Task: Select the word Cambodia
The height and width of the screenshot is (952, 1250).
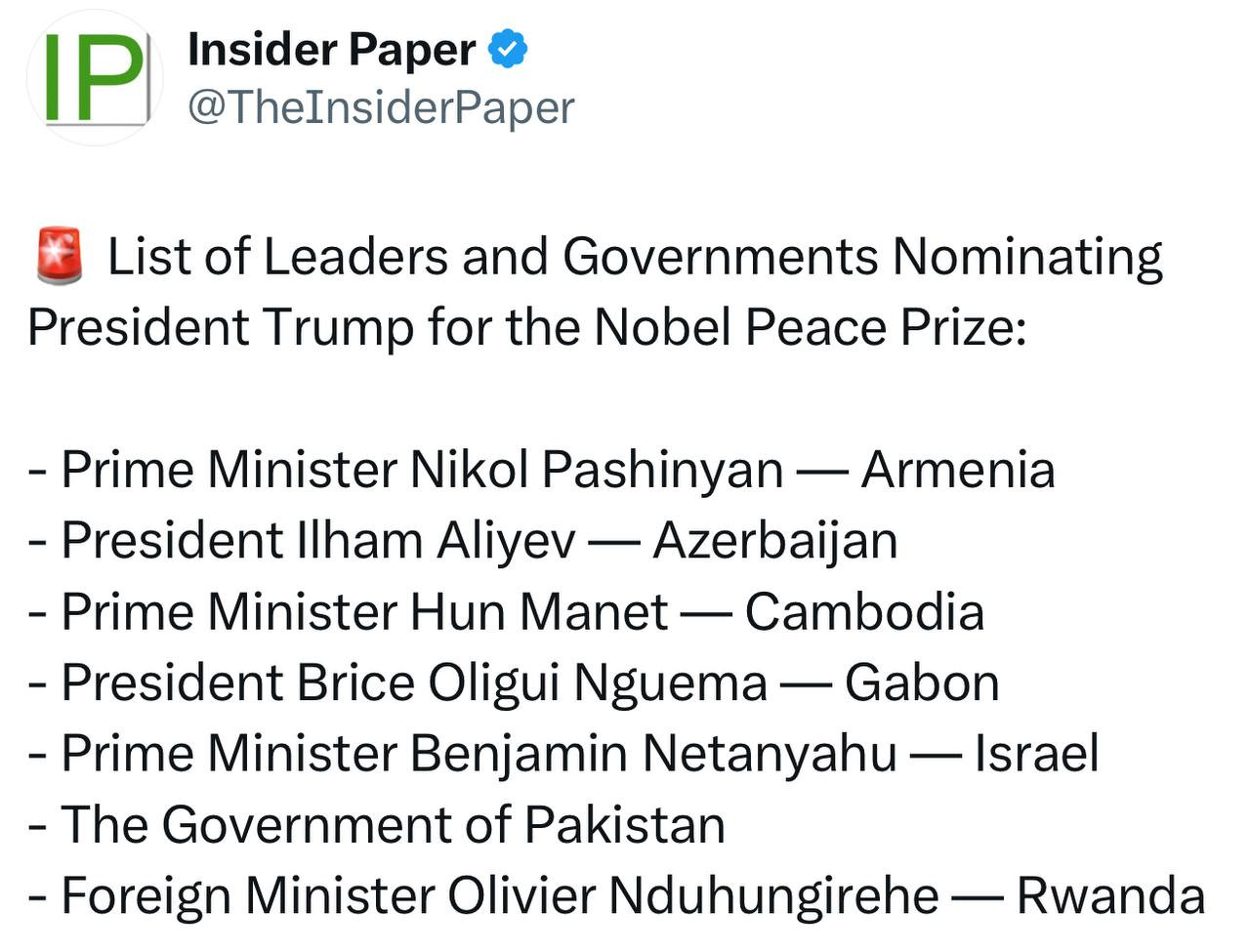Action: tap(864, 612)
